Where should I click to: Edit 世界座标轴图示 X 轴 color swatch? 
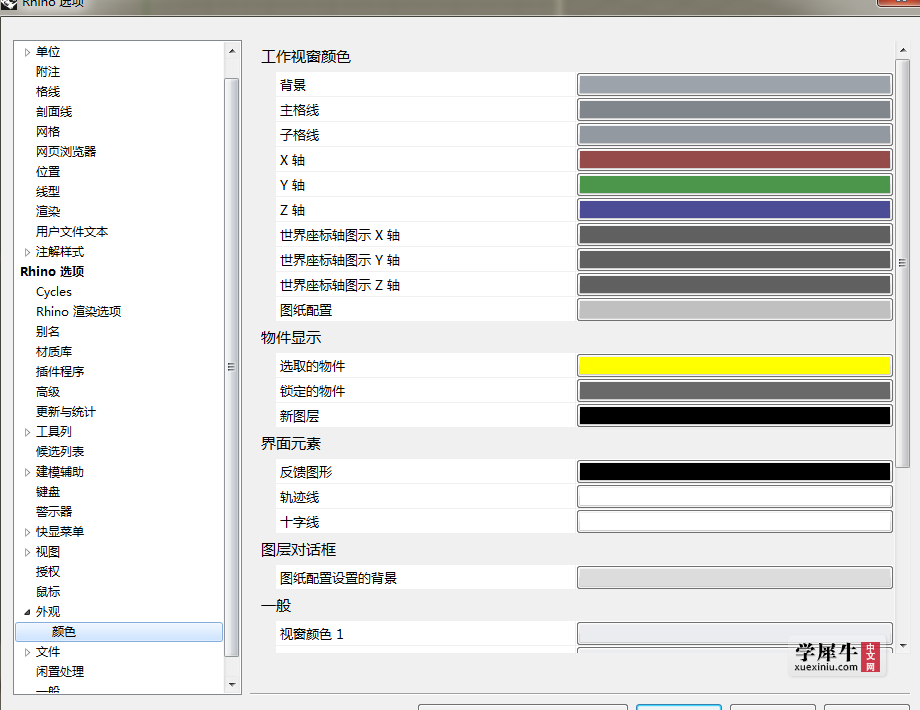pyautogui.click(x=735, y=235)
